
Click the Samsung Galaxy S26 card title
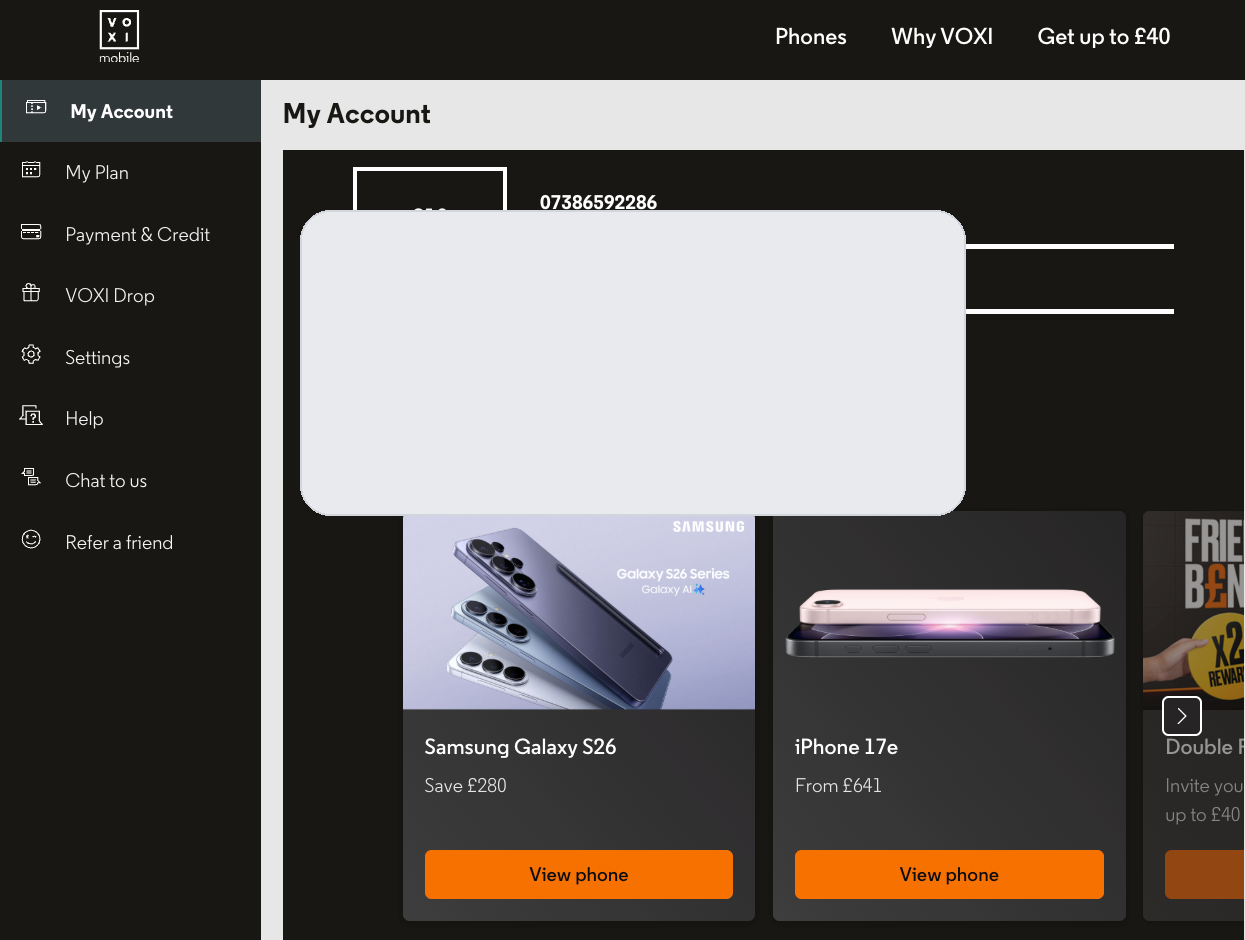520,747
